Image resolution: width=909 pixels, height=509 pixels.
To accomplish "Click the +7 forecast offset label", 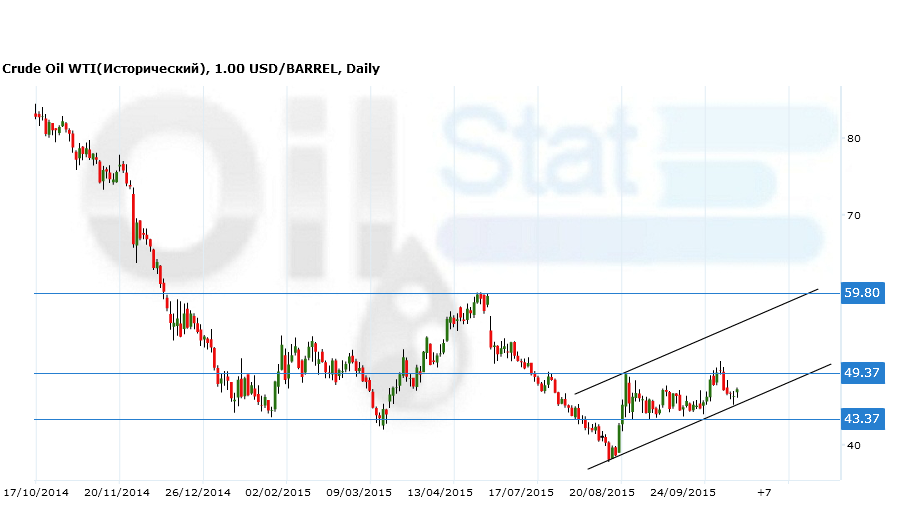I will click(x=764, y=493).
